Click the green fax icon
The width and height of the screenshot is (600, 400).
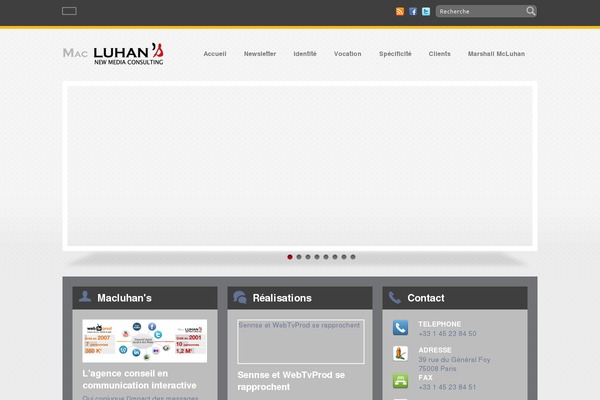tap(400, 381)
